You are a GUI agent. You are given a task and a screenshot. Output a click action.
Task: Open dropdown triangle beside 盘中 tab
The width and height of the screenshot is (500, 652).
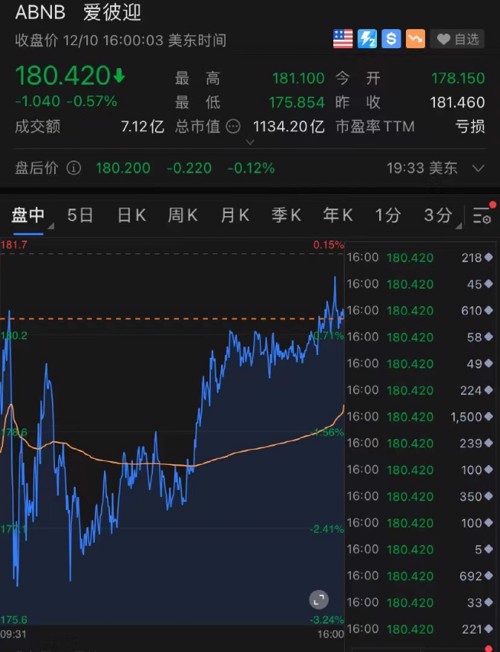[51, 226]
